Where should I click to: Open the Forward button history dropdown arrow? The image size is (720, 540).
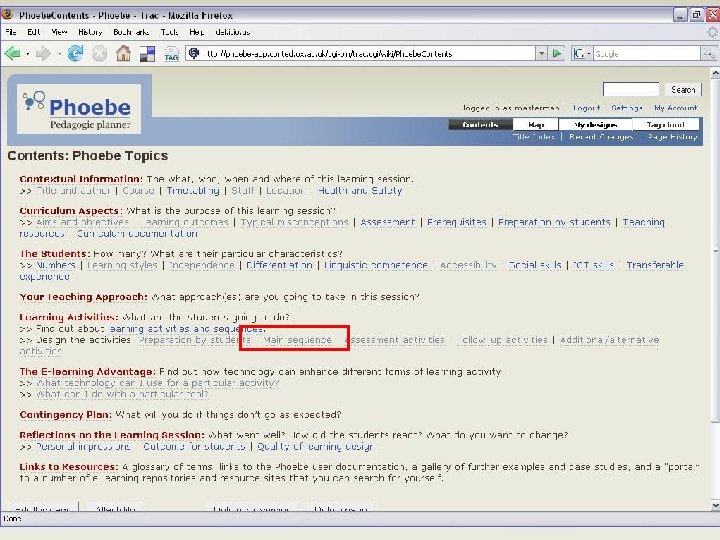(x=59, y=54)
